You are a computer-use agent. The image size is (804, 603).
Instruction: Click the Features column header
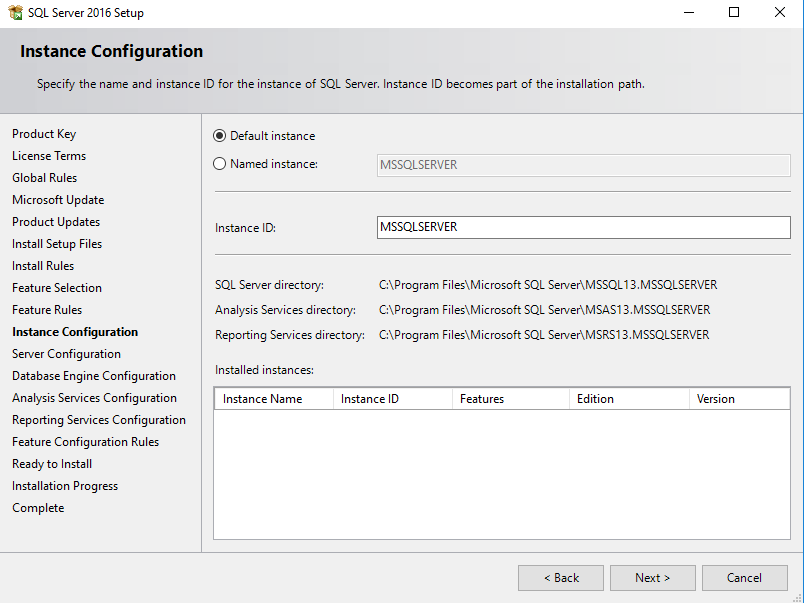(511, 399)
